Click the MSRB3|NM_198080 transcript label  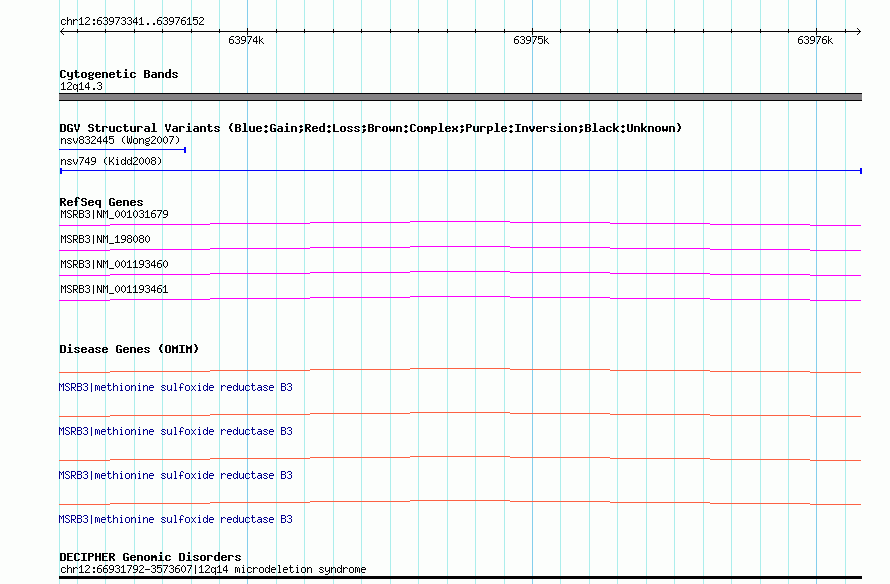105,239
